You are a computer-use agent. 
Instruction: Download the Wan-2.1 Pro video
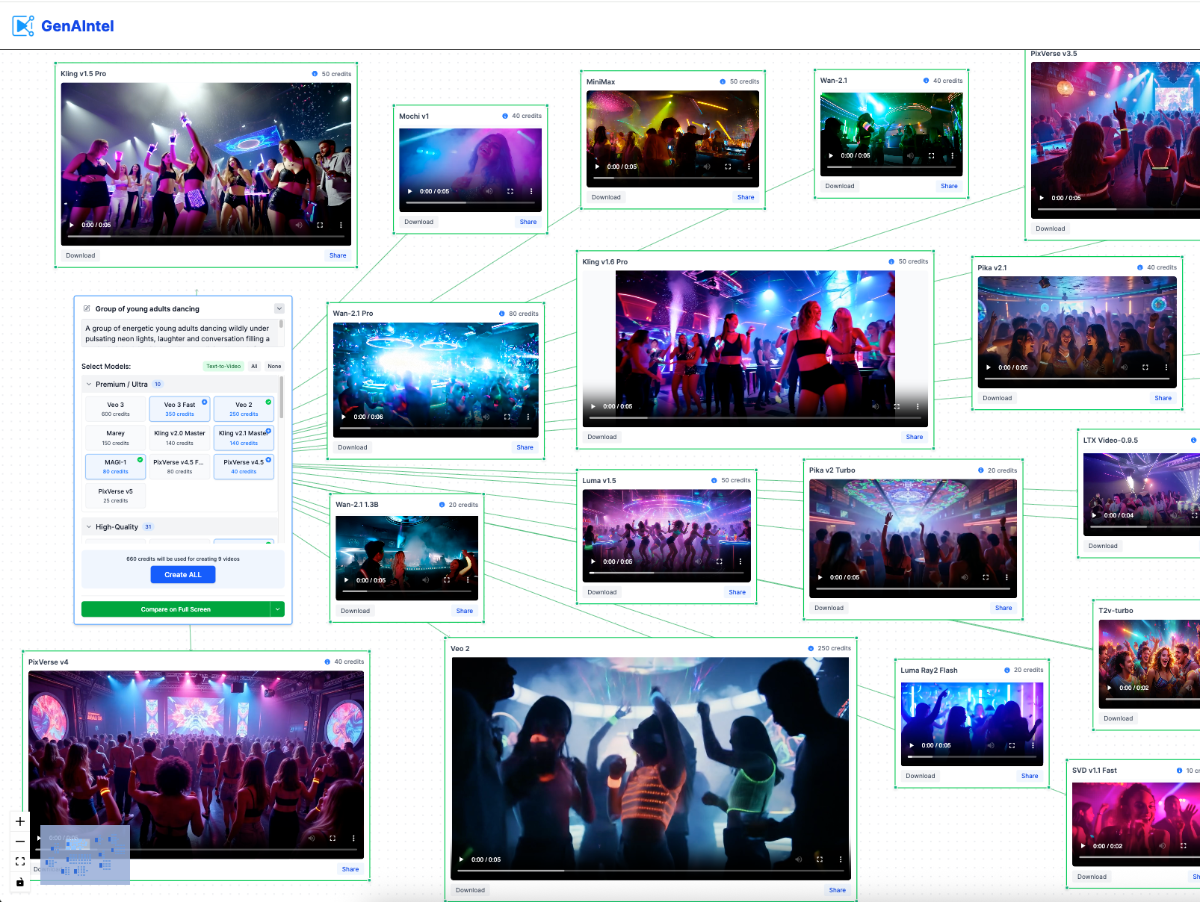pyautogui.click(x=352, y=447)
